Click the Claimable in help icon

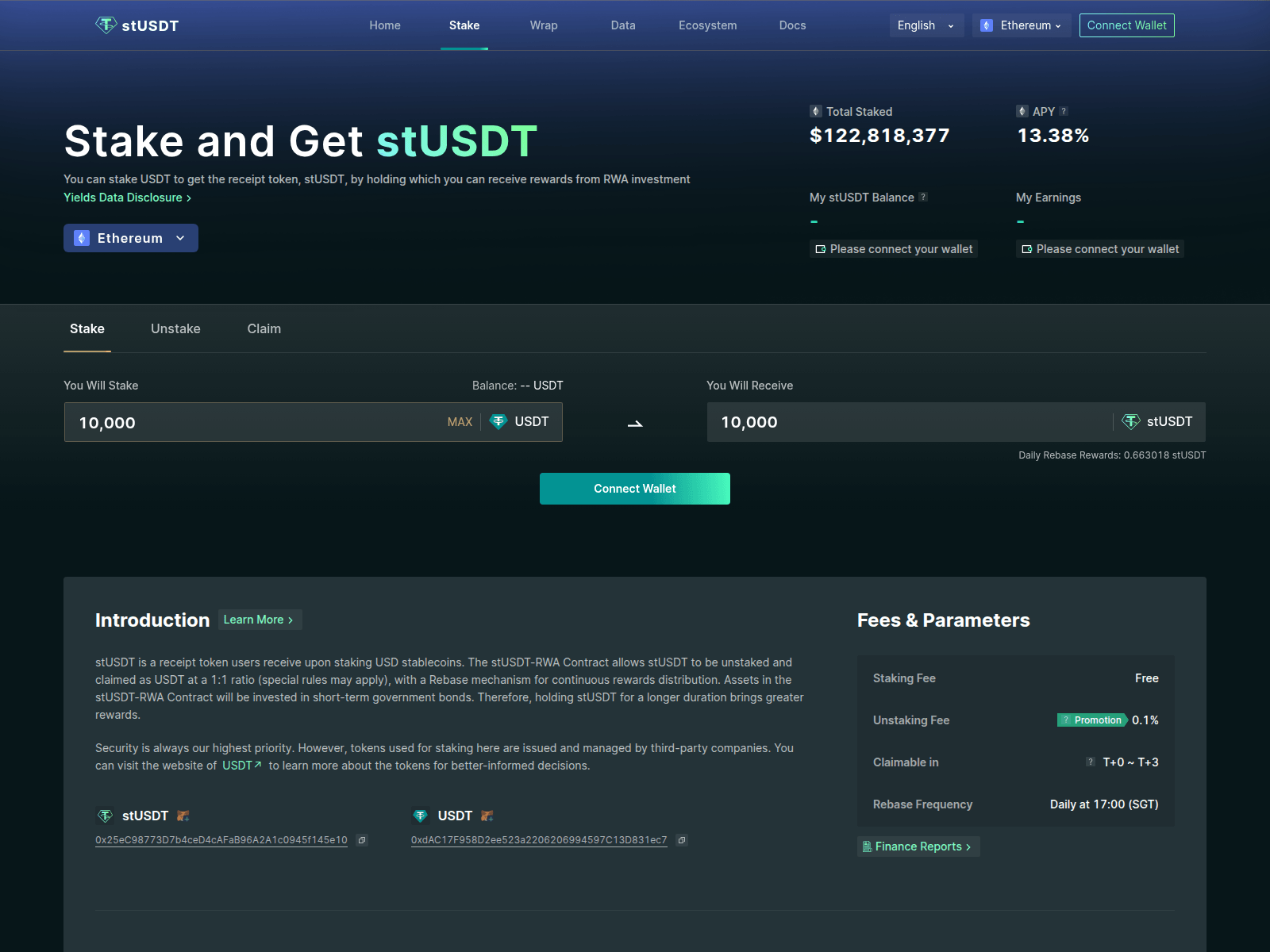pyautogui.click(x=1091, y=762)
